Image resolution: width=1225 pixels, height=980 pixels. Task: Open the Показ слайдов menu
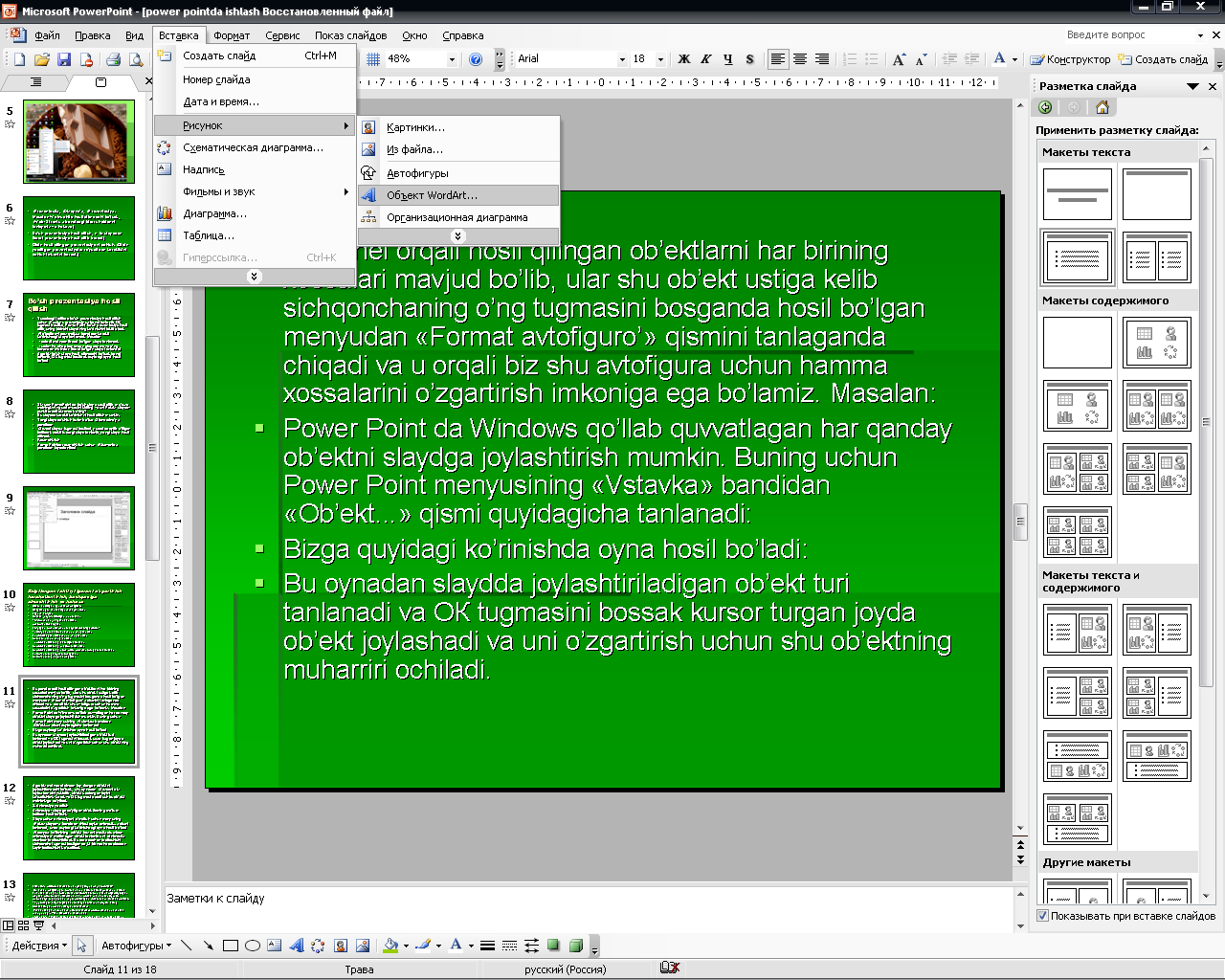[x=350, y=35]
